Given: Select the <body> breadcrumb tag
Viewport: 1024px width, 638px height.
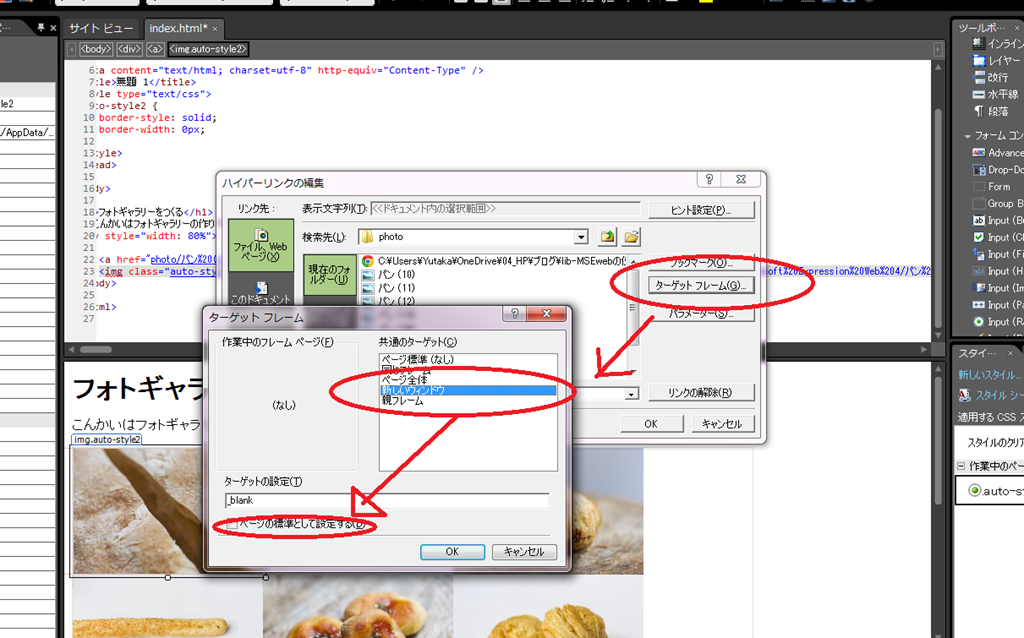Looking at the screenshot, I should [95, 49].
